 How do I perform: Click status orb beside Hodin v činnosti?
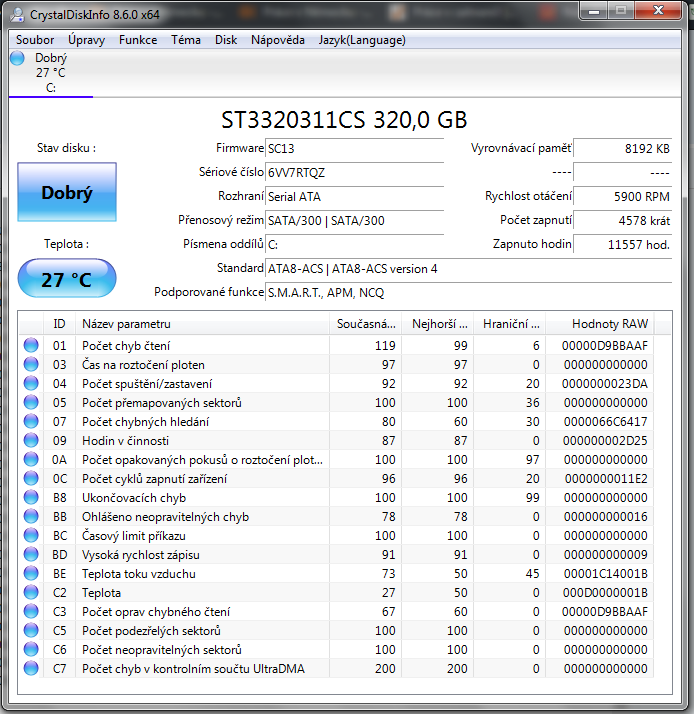(x=32, y=441)
